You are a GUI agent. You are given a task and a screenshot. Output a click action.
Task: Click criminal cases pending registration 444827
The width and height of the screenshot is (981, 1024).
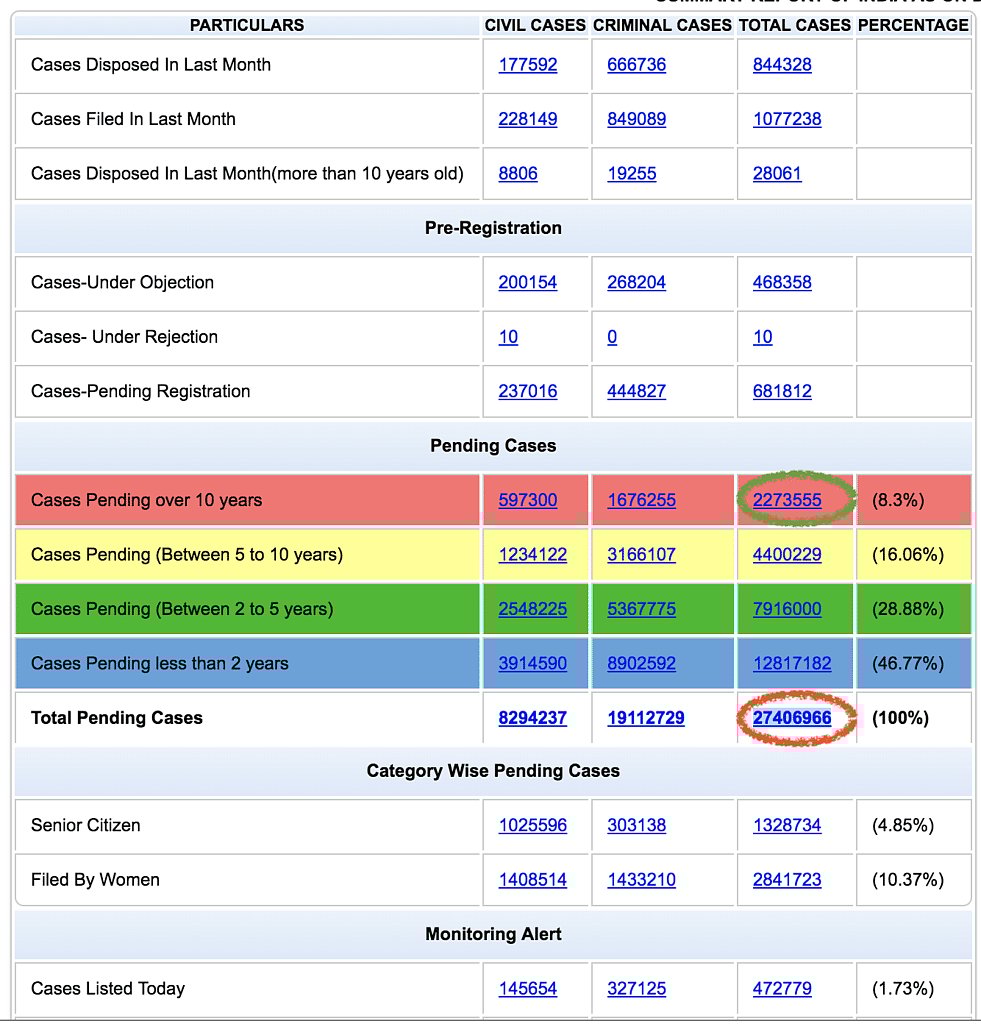tap(636, 391)
